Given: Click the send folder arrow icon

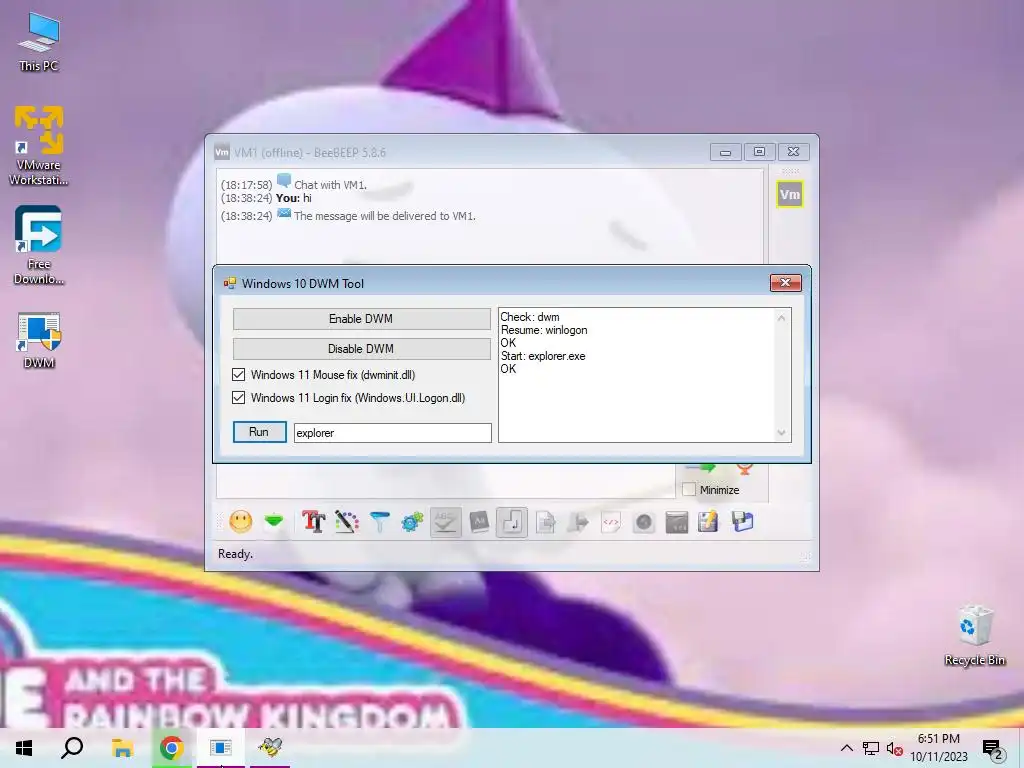Looking at the screenshot, I should (x=578, y=522).
